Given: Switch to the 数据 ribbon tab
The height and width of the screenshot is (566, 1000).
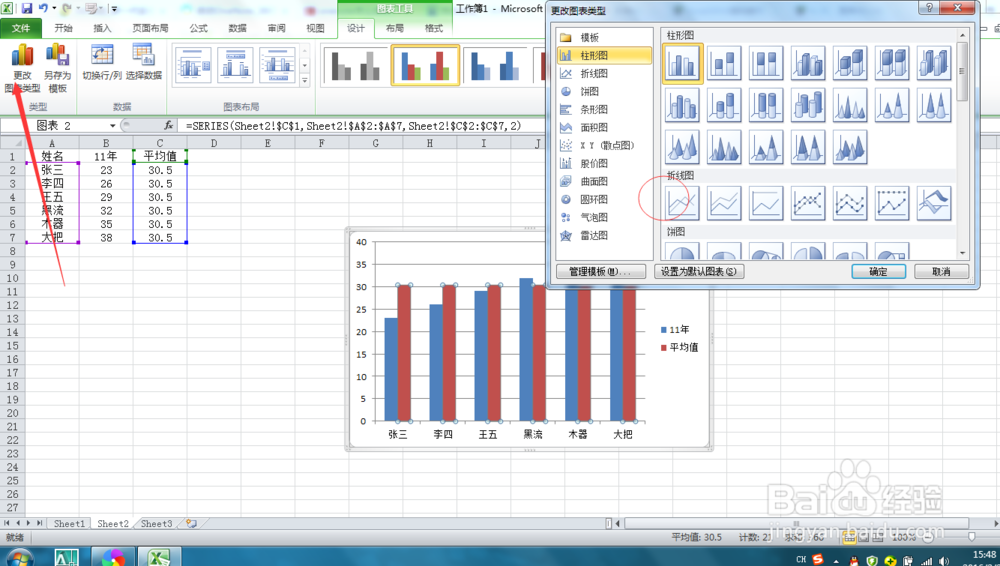Looking at the screenshot, I should [237, 28].
